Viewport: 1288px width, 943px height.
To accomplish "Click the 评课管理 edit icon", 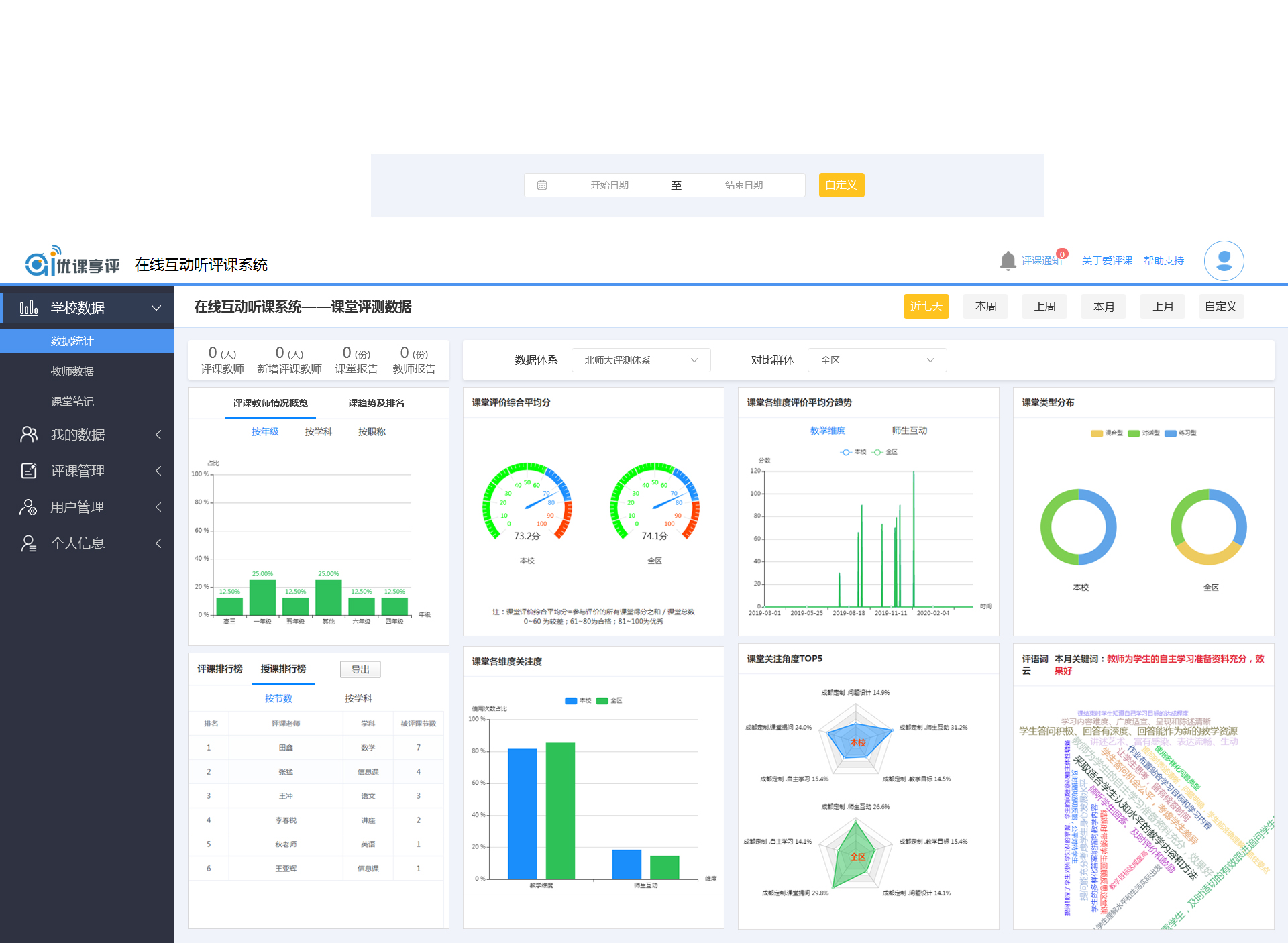I will click(x=28, y=471).
